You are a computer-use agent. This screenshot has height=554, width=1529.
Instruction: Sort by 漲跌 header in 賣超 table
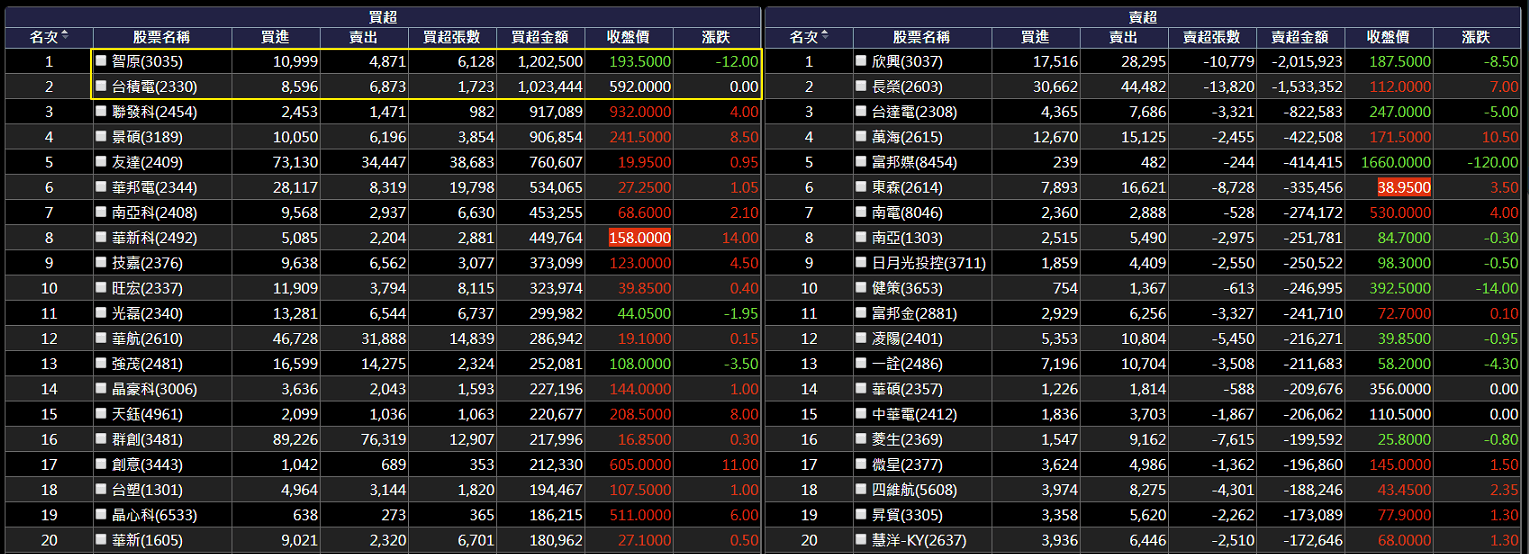tap(1477, 37)
